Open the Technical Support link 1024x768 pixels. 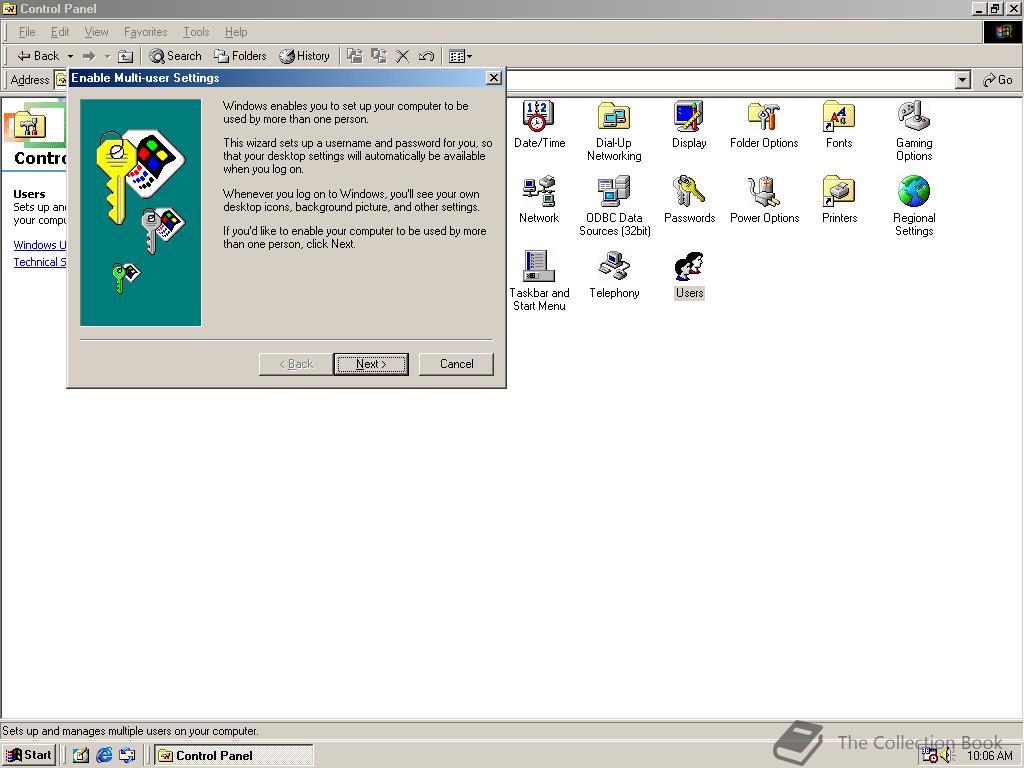click(40, 262)
